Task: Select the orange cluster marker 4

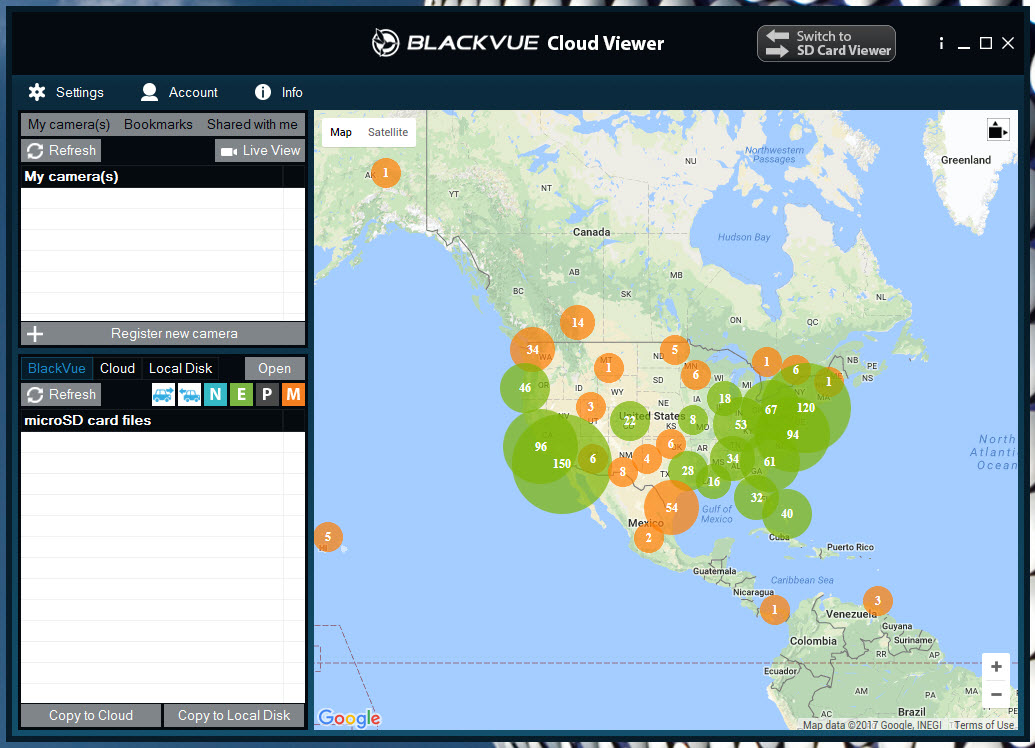Action: [647, 459]
